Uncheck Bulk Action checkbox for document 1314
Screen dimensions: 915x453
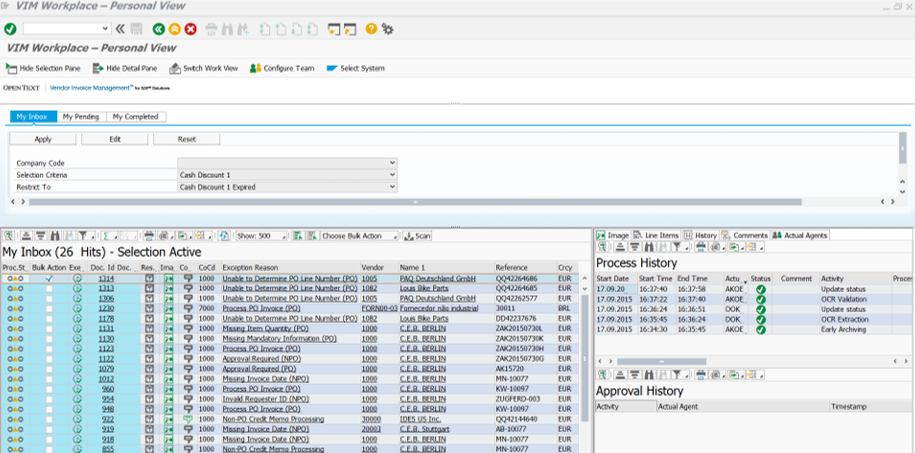49,279
